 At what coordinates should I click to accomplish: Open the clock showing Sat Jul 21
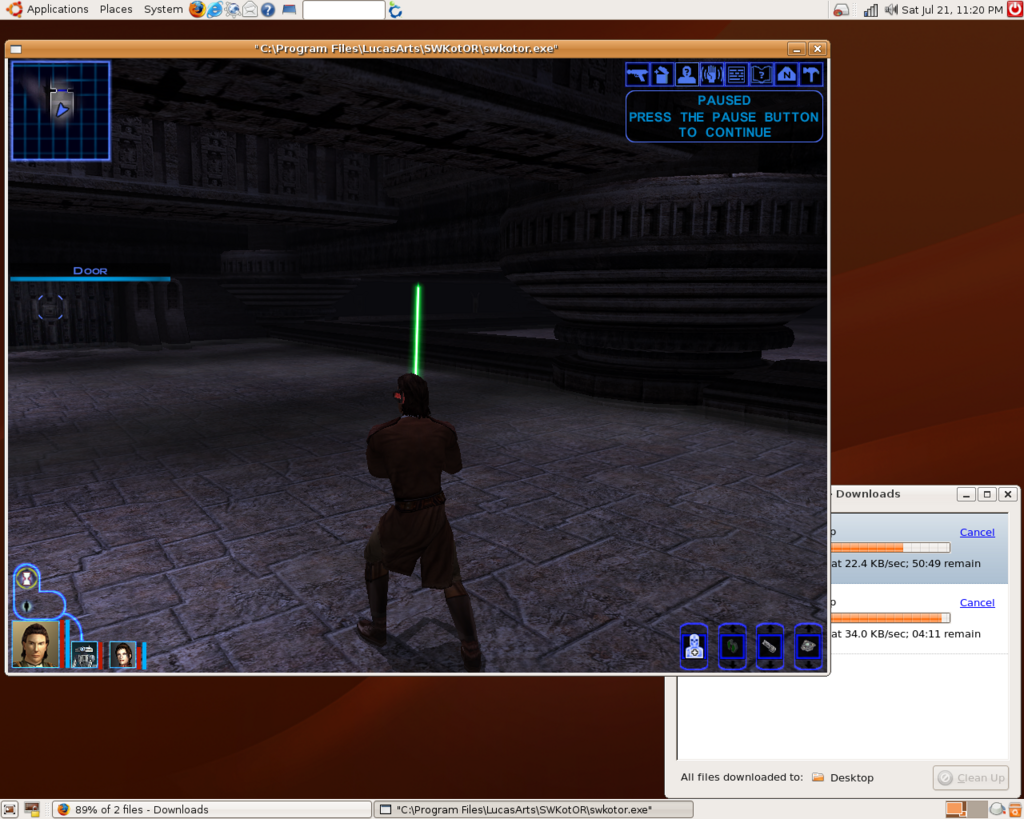coord(952,10)
